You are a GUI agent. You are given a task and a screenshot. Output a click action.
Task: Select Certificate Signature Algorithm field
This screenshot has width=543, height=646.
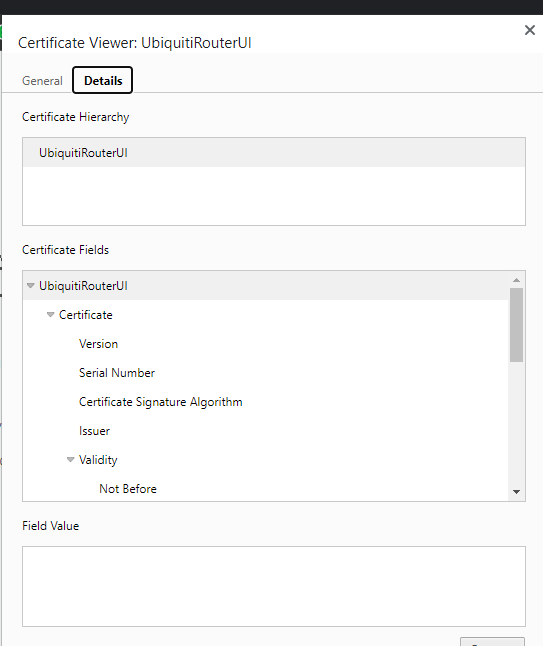tap(266, 402)
